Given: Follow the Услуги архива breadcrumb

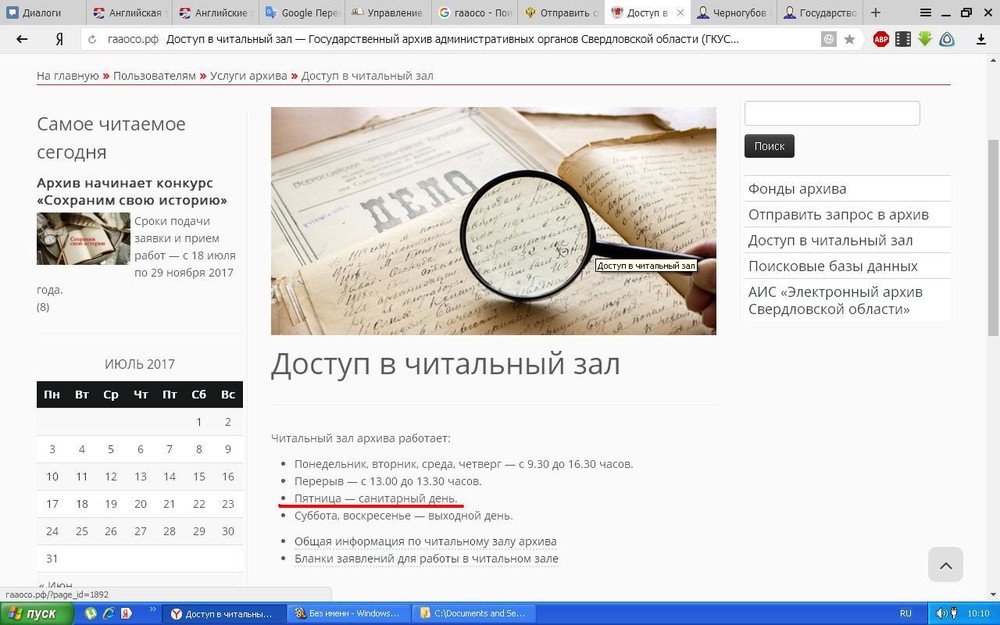Looking at the screenshot, I should click(x=249, y=76).
